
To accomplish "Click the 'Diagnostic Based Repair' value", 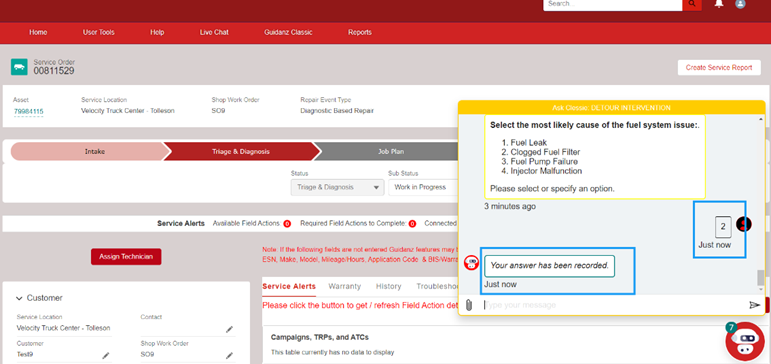I will (x=337, y=111).
